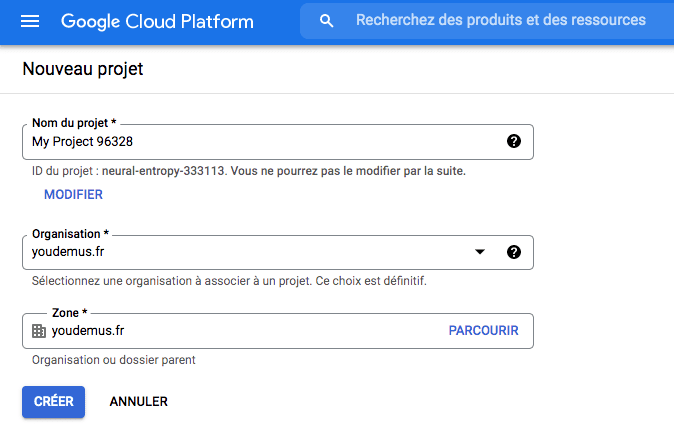Click the Organisation helper text below dropdown
Screen dimensions: 674x434
(229, 281)
